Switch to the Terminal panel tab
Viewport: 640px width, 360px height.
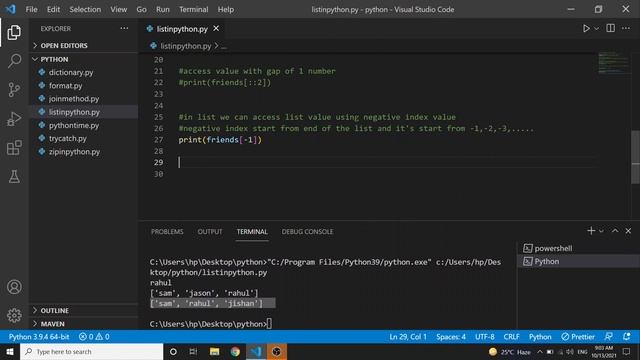252,231
